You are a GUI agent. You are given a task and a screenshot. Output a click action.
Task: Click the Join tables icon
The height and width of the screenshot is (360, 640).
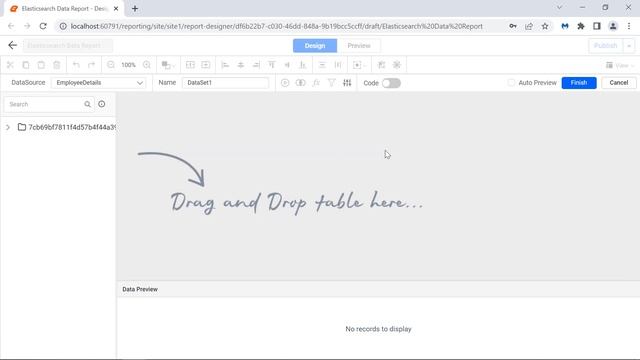(x=300, y=83)
